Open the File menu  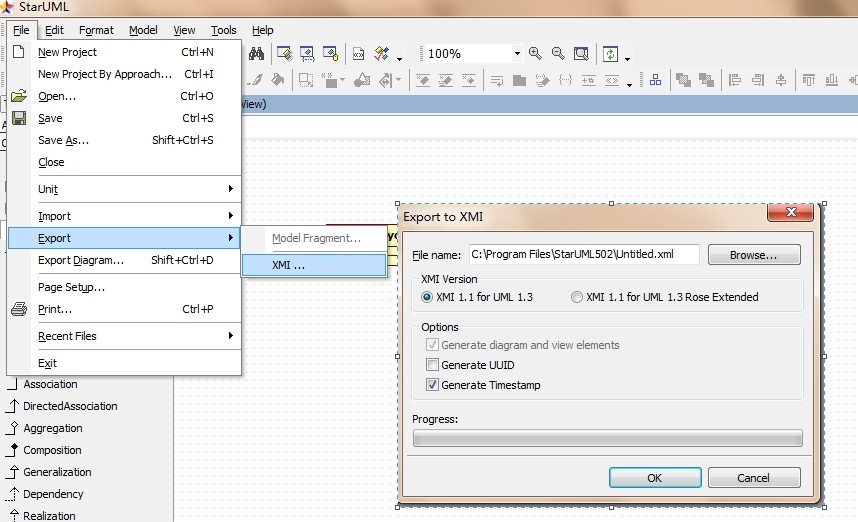pyautogui.click(x=21, y=30)
